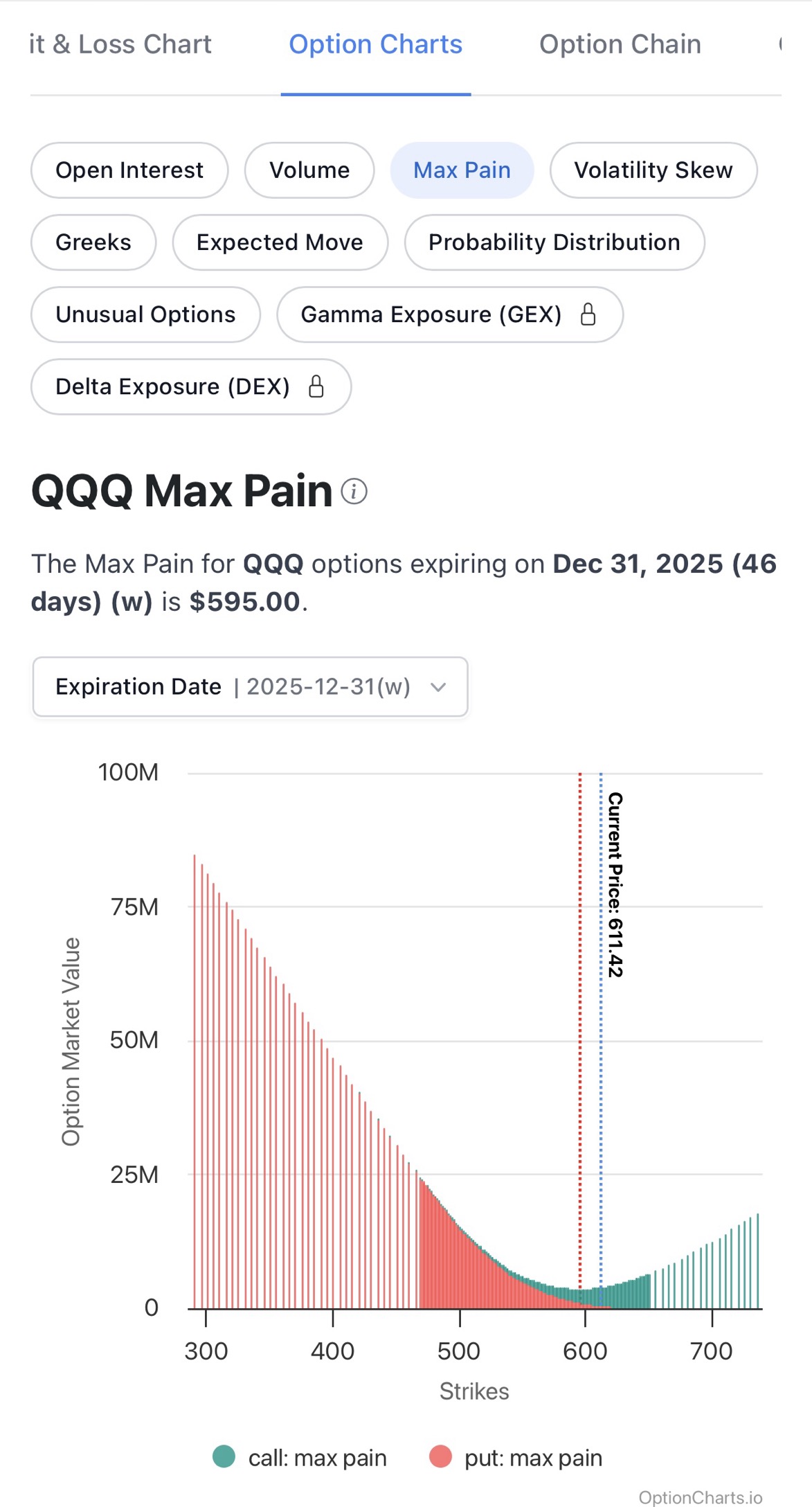Select the Option Charts tab
Viewport: 812px width, 1507px height.
click(x=375, y=44)
